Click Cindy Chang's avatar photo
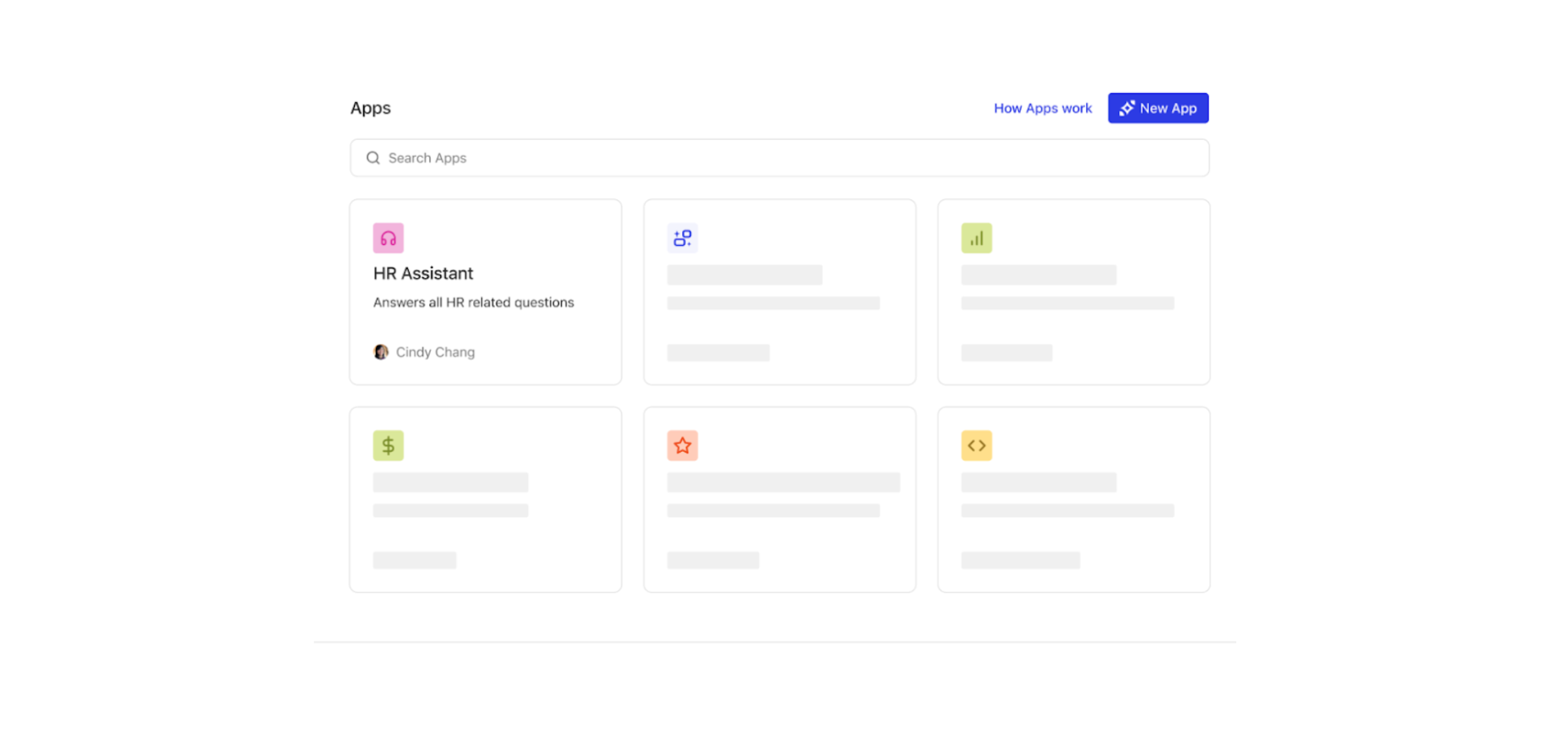Viewport: 1568px width, 729px height. tap(381, 352)
